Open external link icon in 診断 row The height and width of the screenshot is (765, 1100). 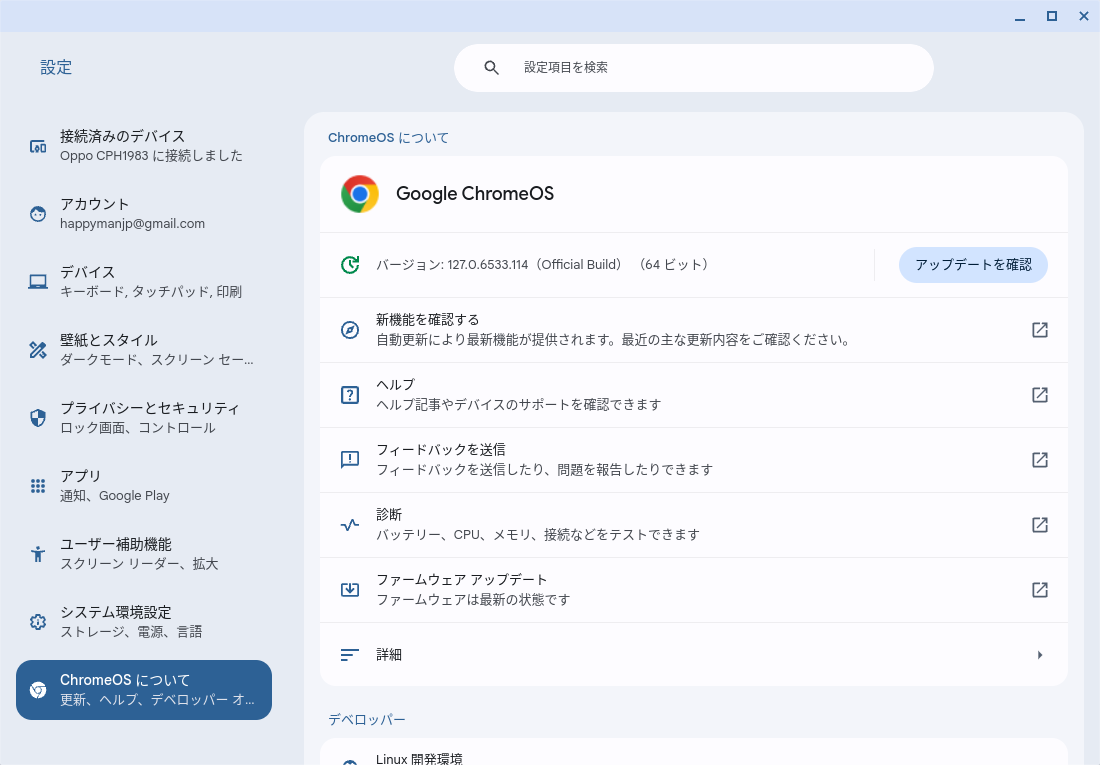pos(1040,525)
